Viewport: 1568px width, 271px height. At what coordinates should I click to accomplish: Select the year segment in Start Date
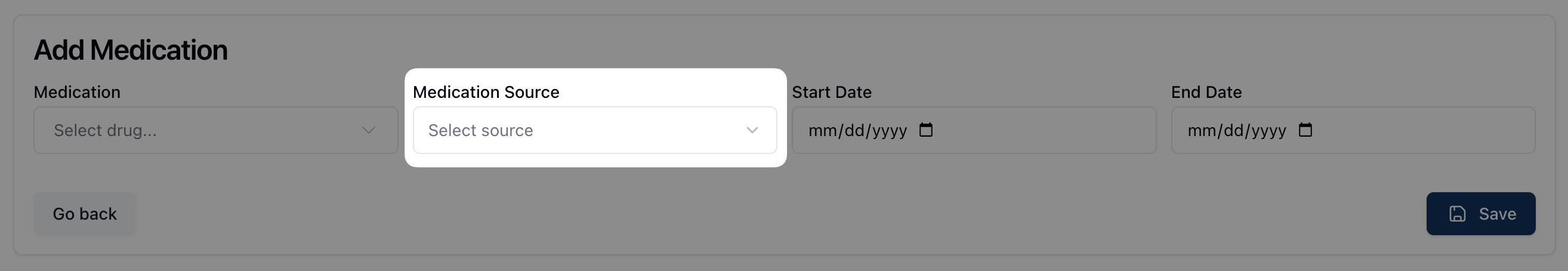[888, 131]
